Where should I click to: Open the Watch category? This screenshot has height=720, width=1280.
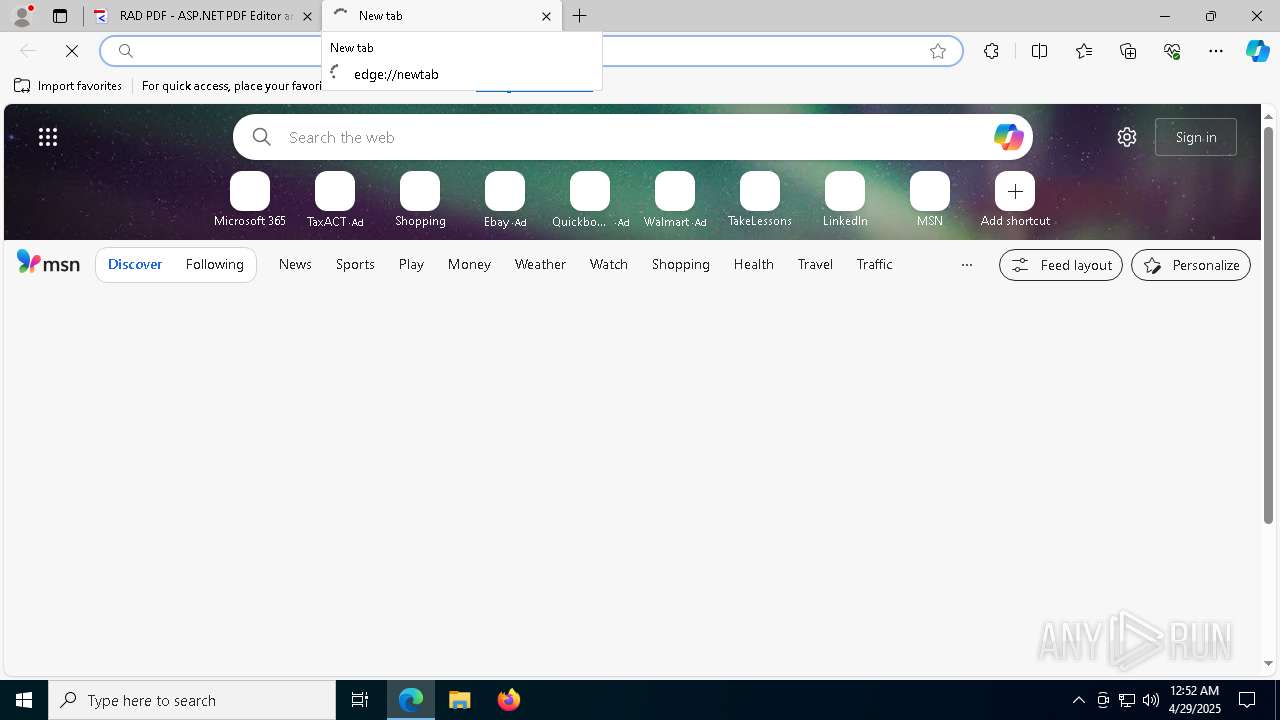(x=609, y=264)
